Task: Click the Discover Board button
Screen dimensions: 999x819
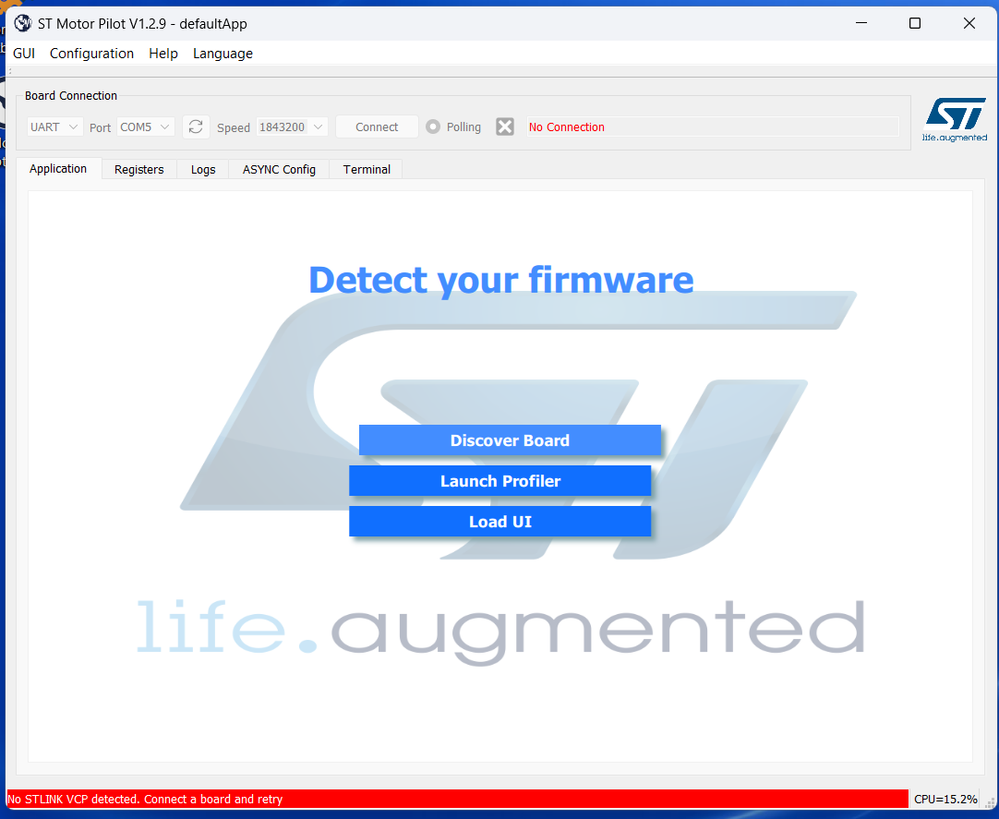Action: pos(510,440)
